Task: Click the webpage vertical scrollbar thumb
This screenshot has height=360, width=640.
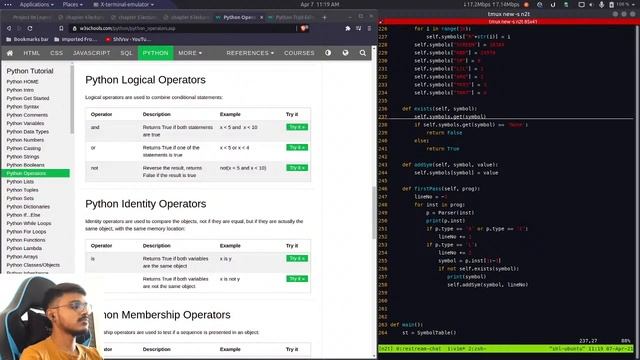Action: coord(373,212)
